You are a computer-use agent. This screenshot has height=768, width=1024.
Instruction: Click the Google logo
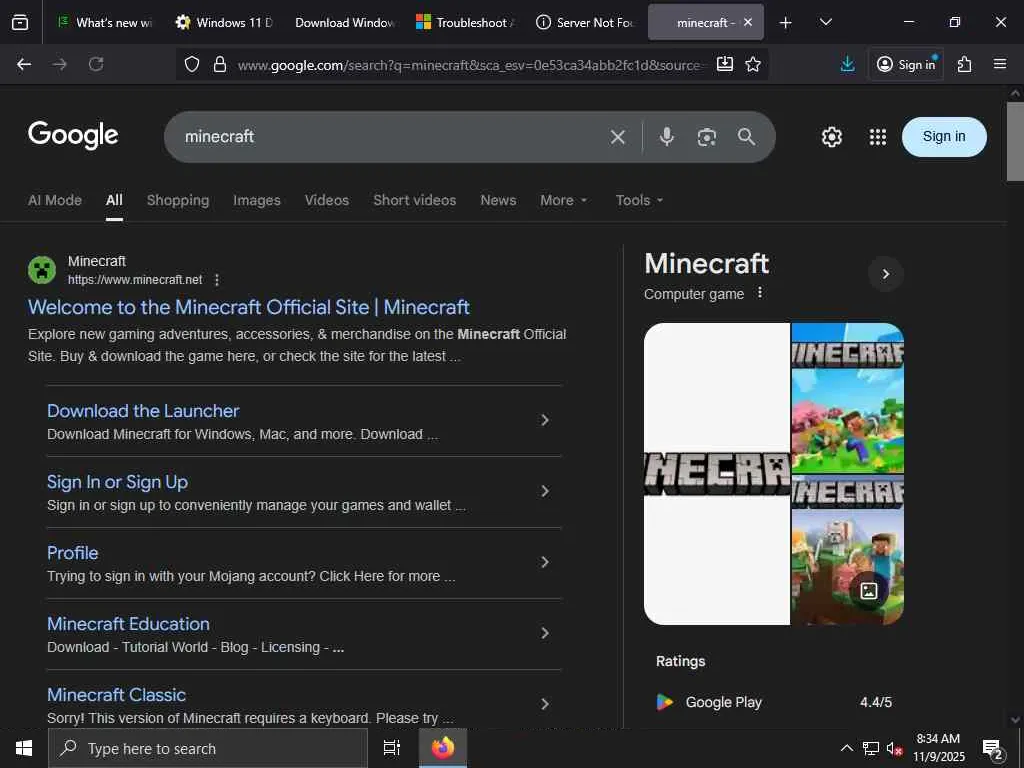pyautogui.click(x=73, y=135)
